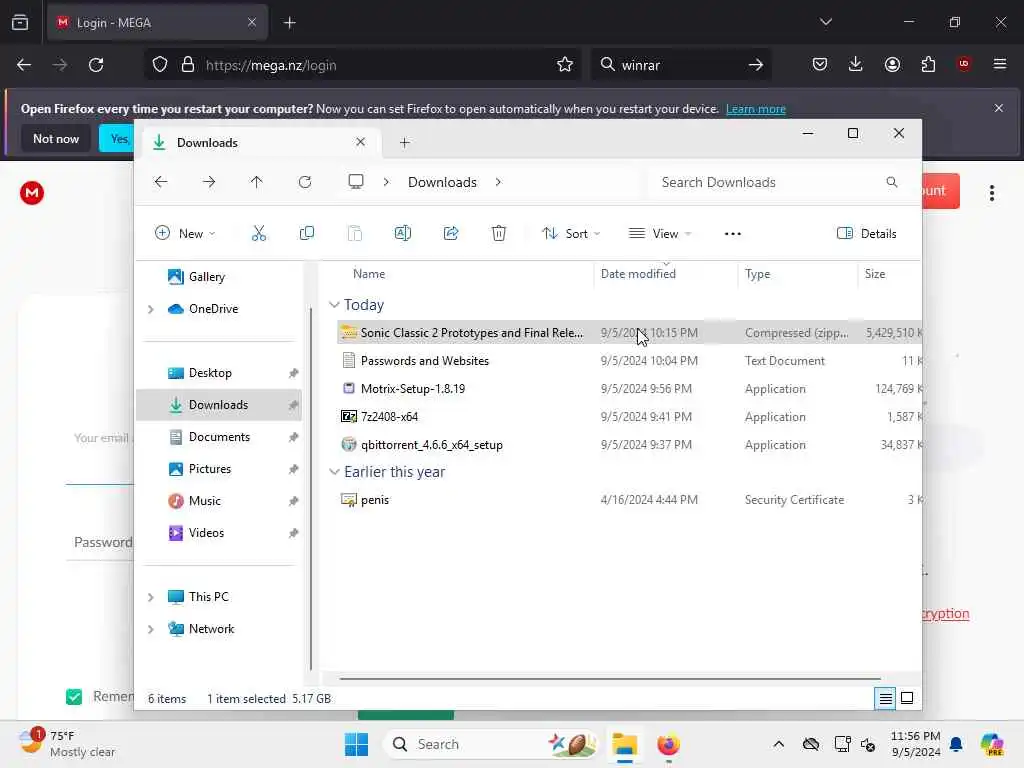Toggle the Details pane button
Viewport: 1024px width, 768px height.
click(866, 233)
